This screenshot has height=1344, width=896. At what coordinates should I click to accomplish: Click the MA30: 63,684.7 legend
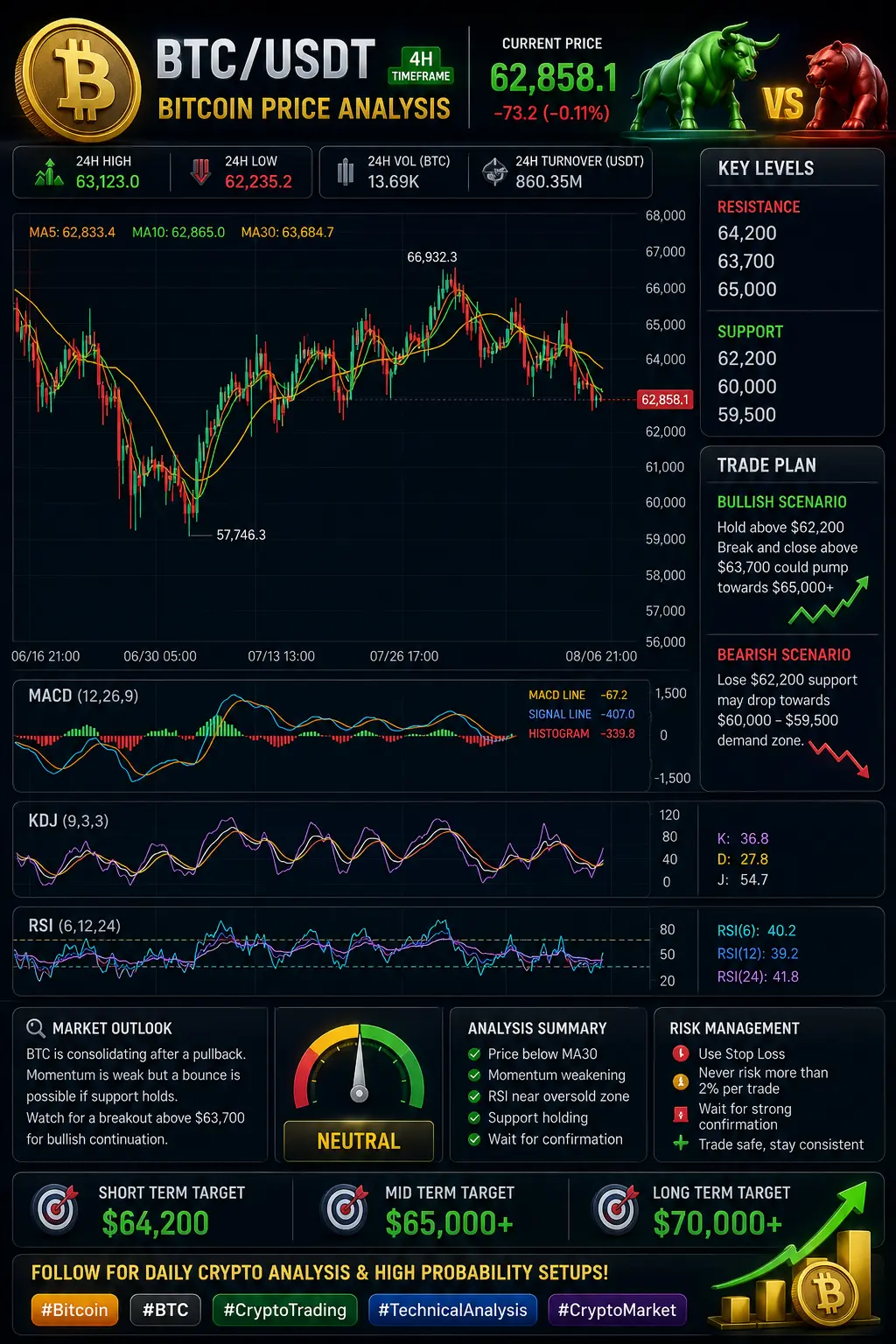287,232
